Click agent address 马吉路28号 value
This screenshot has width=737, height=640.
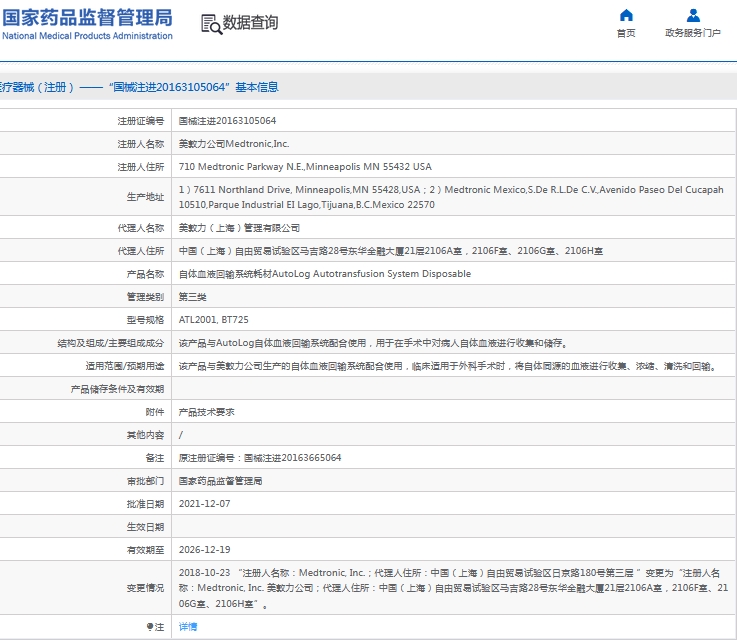(x=391, y=251)
